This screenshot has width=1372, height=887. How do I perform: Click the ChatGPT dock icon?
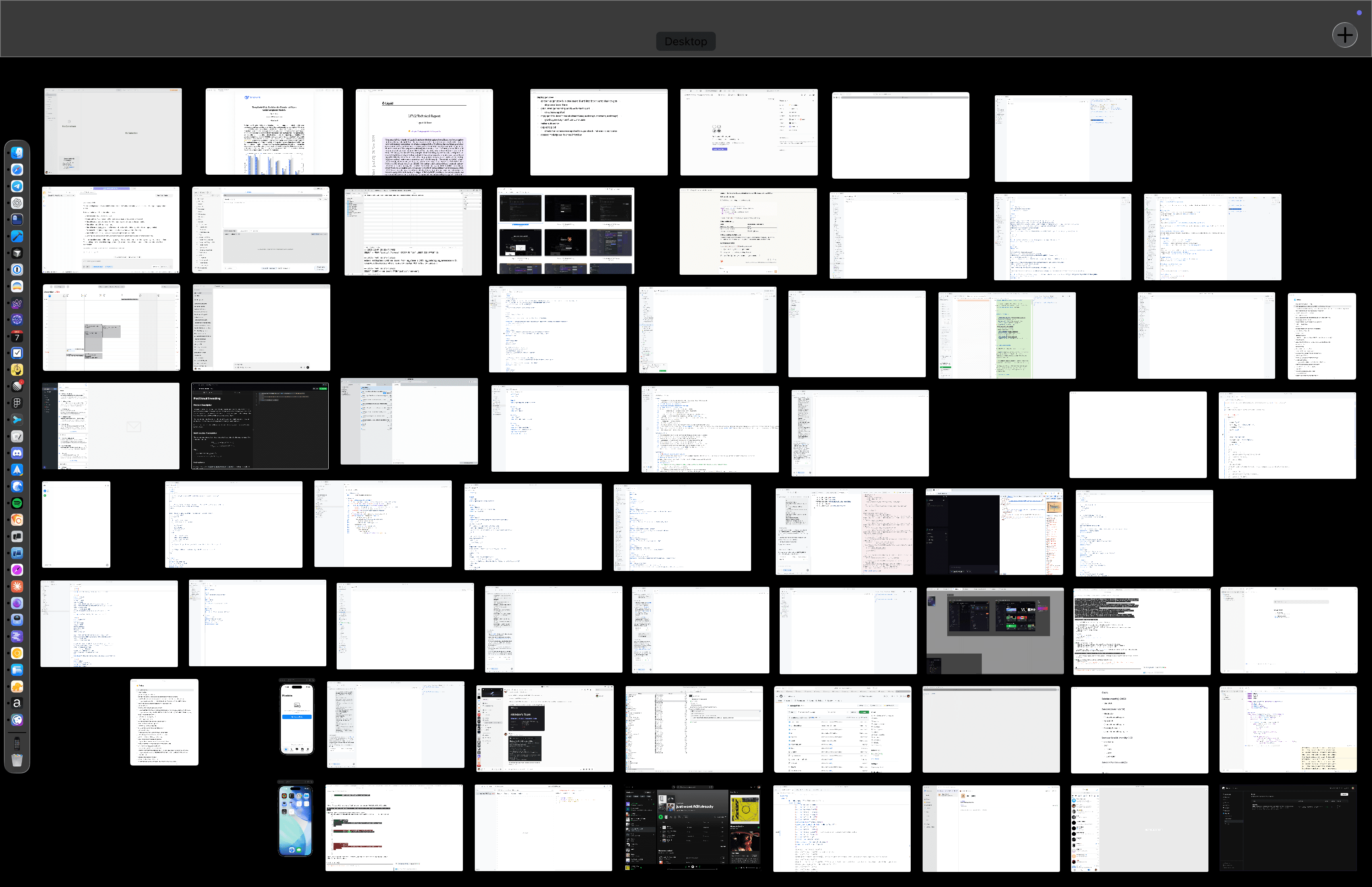pos(17,203)
